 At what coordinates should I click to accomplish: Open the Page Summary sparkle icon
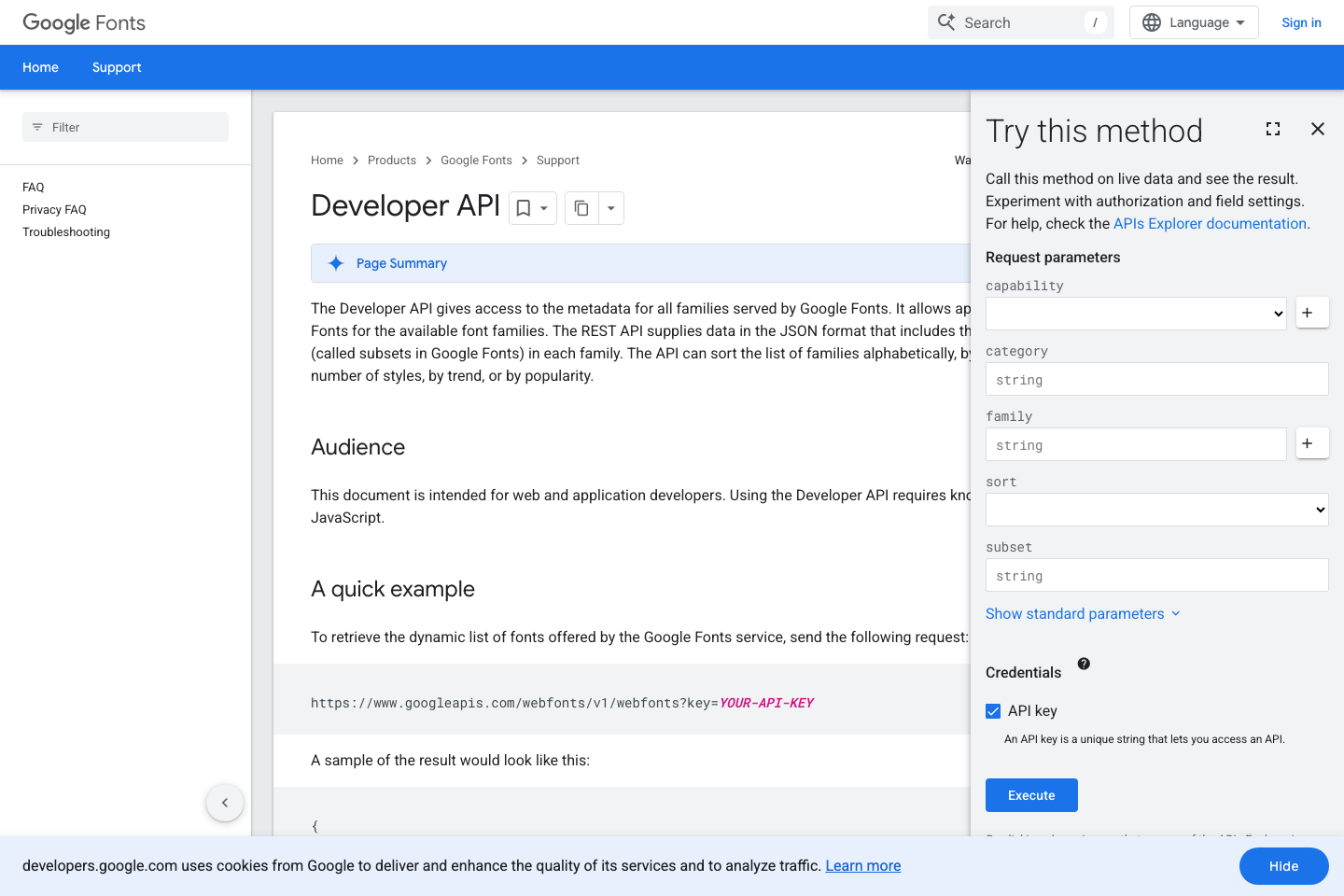(336, 263)
